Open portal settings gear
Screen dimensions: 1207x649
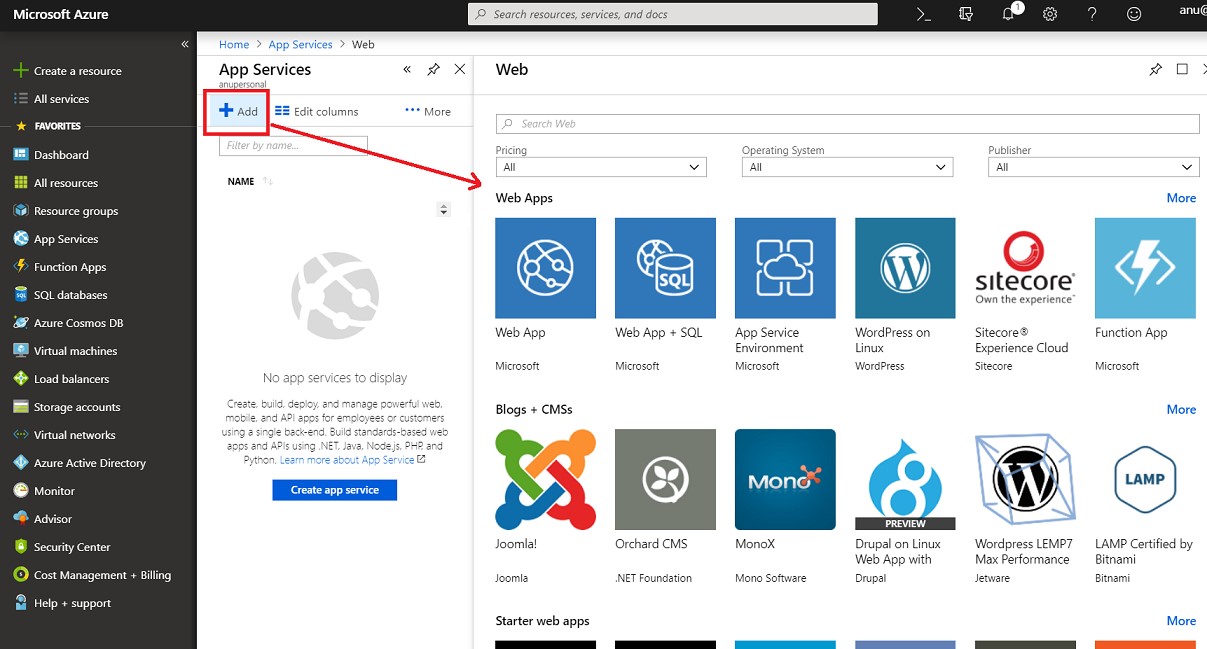click(1050, 14)
